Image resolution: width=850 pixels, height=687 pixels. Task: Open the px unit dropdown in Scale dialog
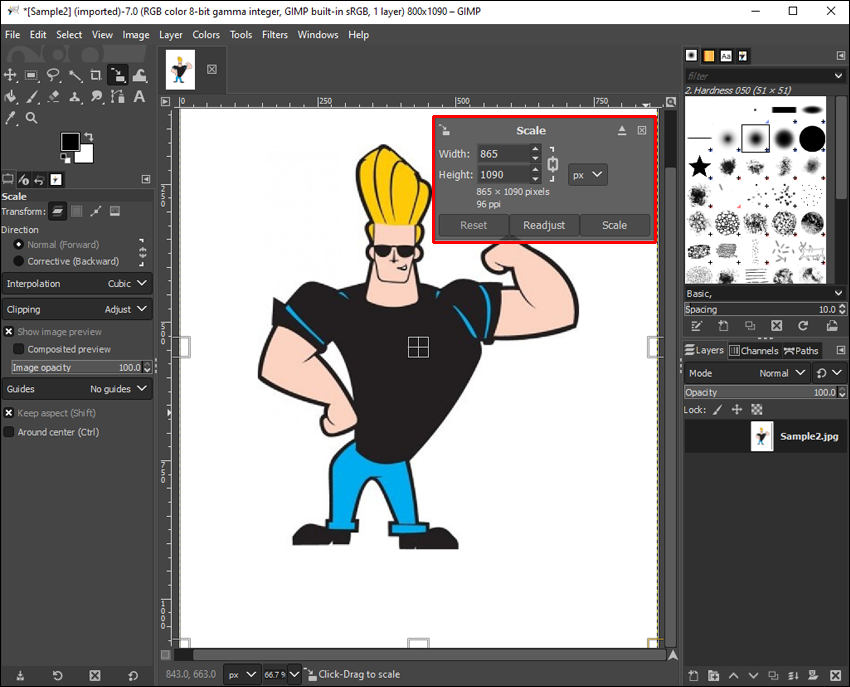[x=587, y=174]
